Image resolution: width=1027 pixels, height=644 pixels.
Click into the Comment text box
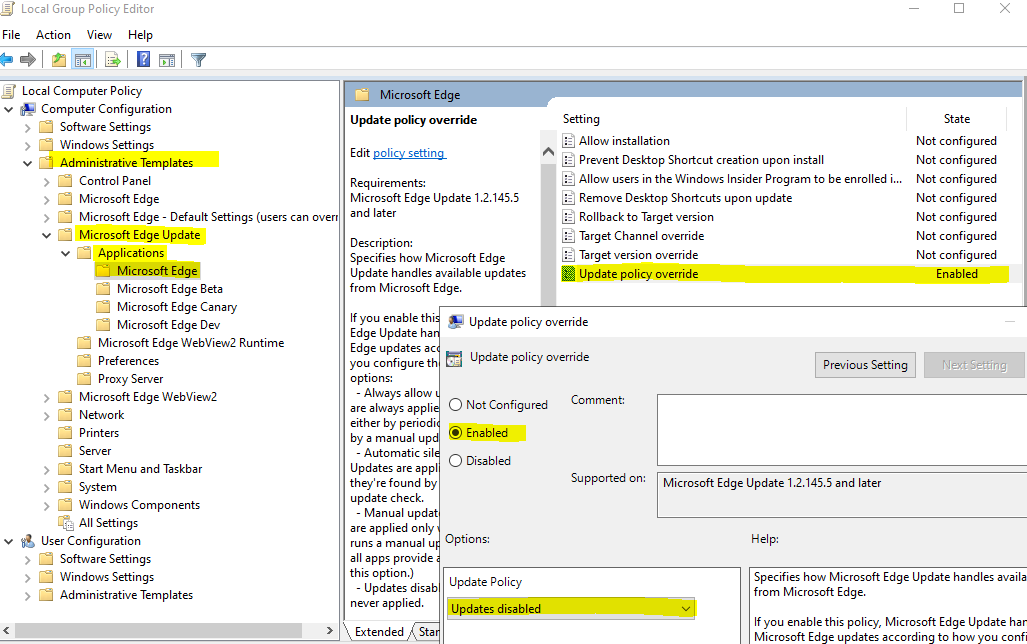[x=842, y=430]
